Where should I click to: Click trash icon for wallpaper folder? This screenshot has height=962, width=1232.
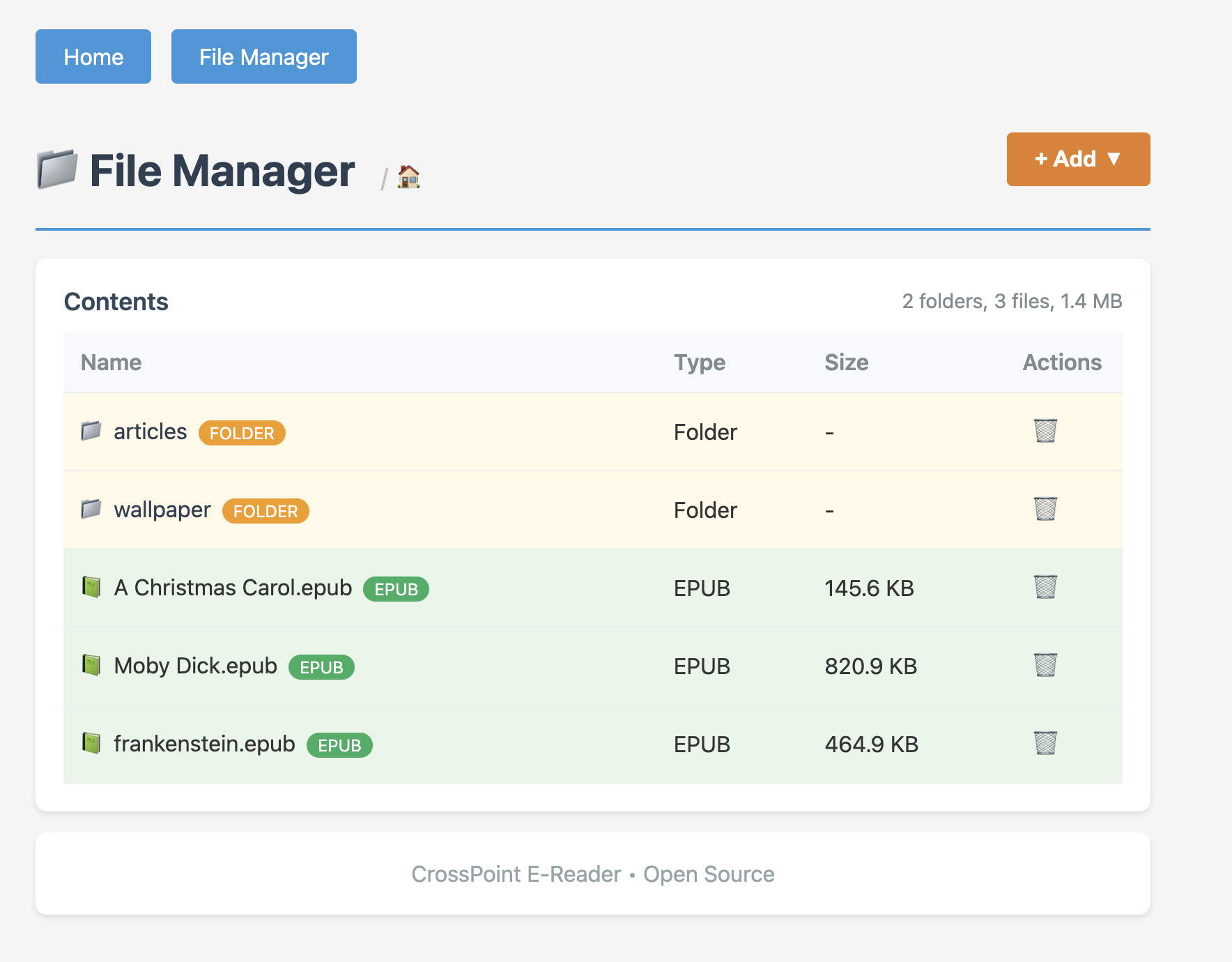point(1045,510)
